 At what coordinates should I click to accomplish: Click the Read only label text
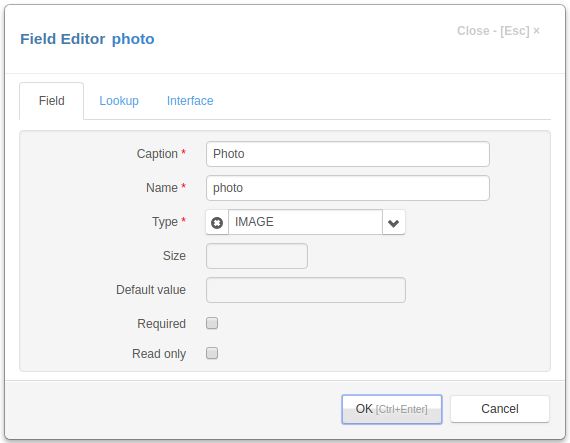point(159,354)
